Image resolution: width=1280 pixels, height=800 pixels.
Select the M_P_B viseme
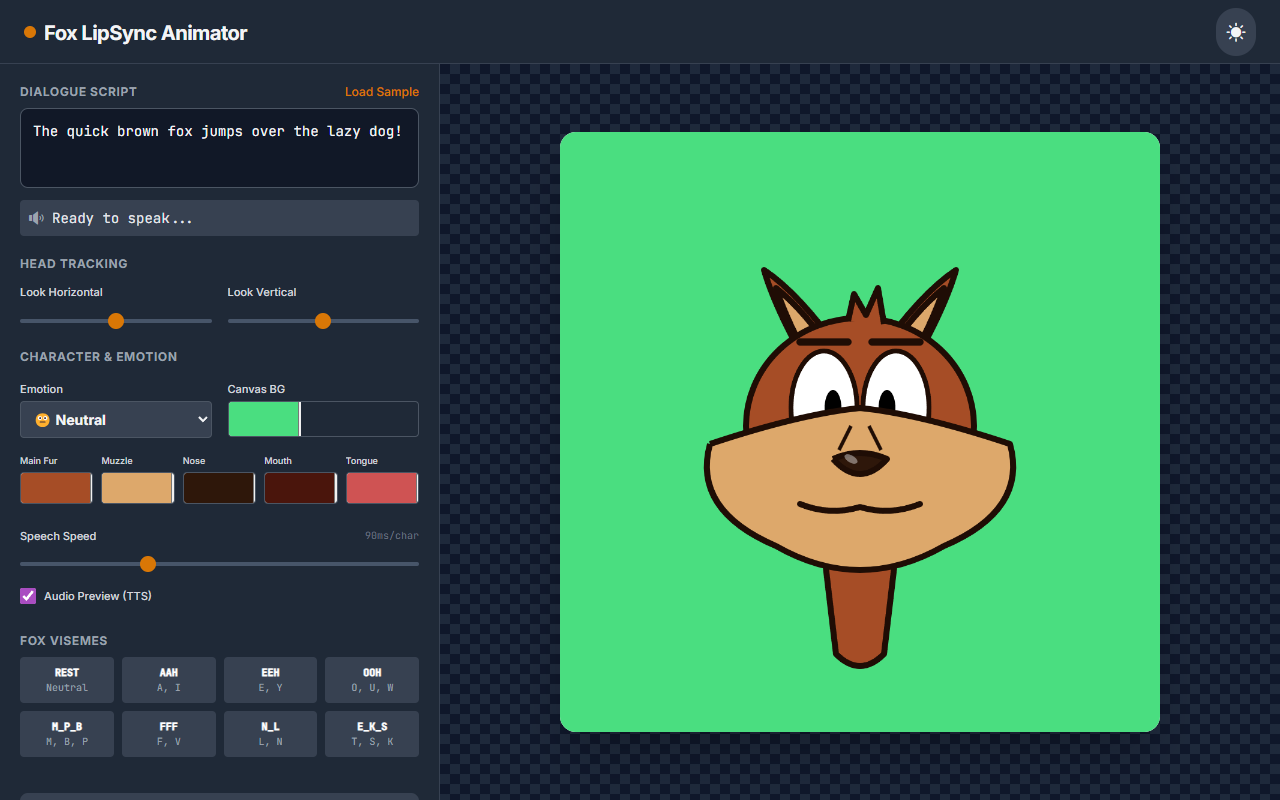pyautogui.click(x=66, y=734)
